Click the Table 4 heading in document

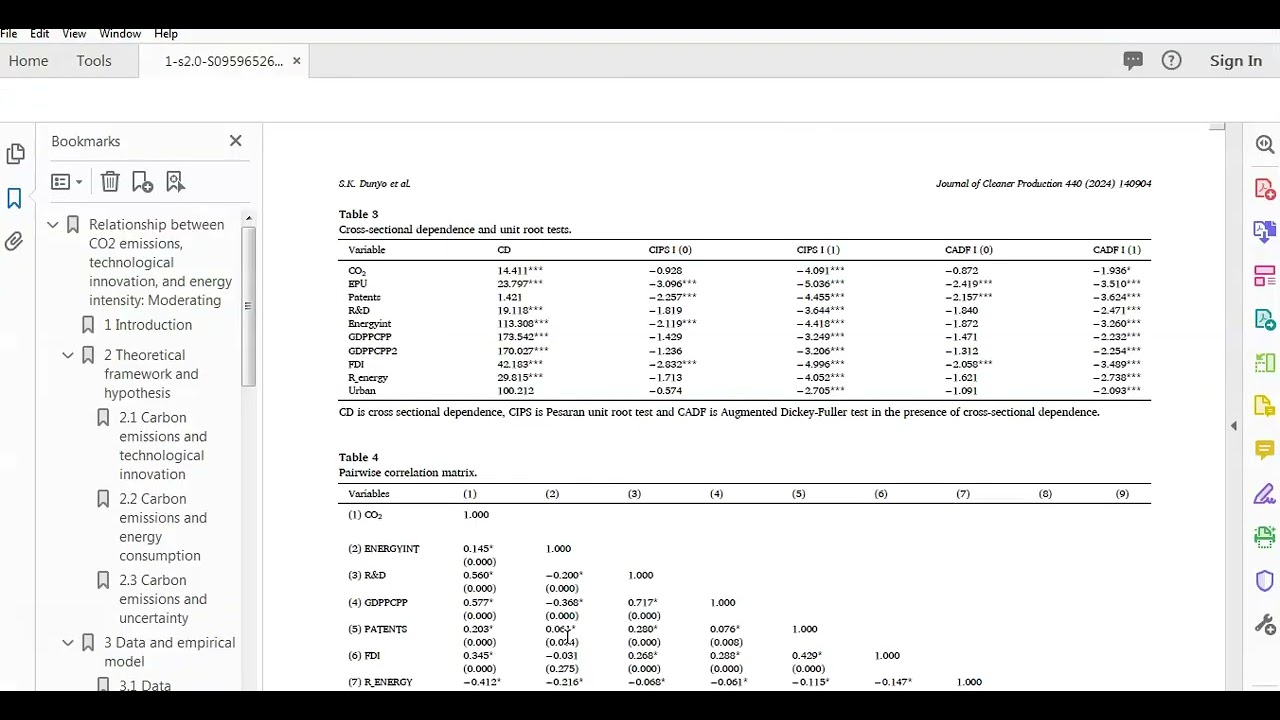pyautogui.click(x=358, y=457)
